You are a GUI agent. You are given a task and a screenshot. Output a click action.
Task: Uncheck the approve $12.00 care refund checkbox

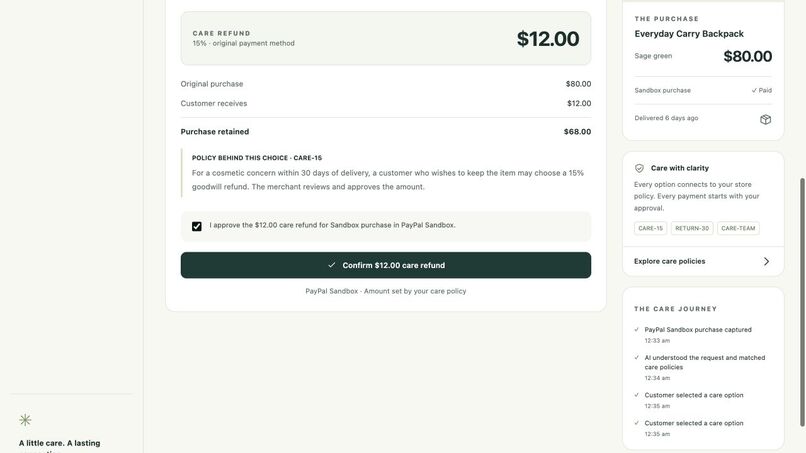pyautogui.click(x=197, y=226)
